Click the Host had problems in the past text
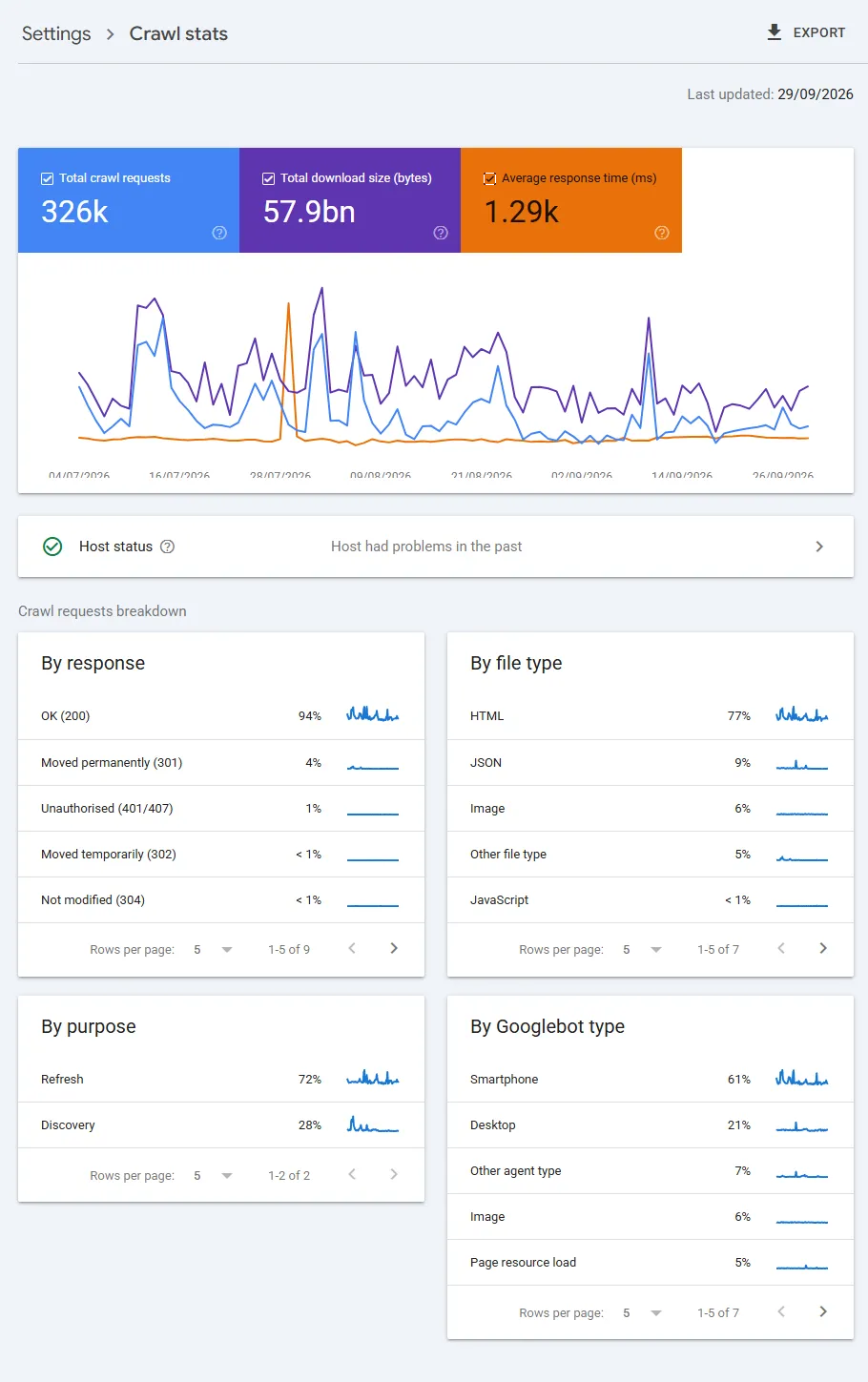 tap(426, 547)
